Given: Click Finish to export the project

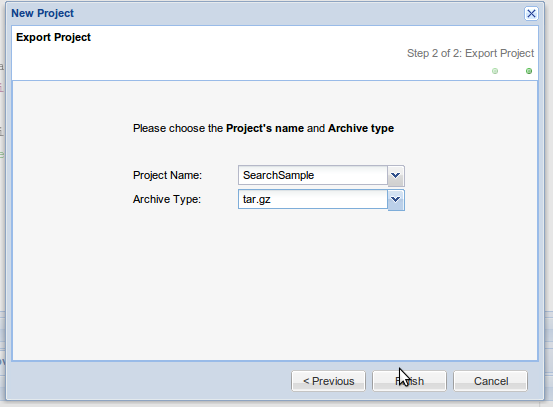Looking at the screenshot, I should click(409, 381).
